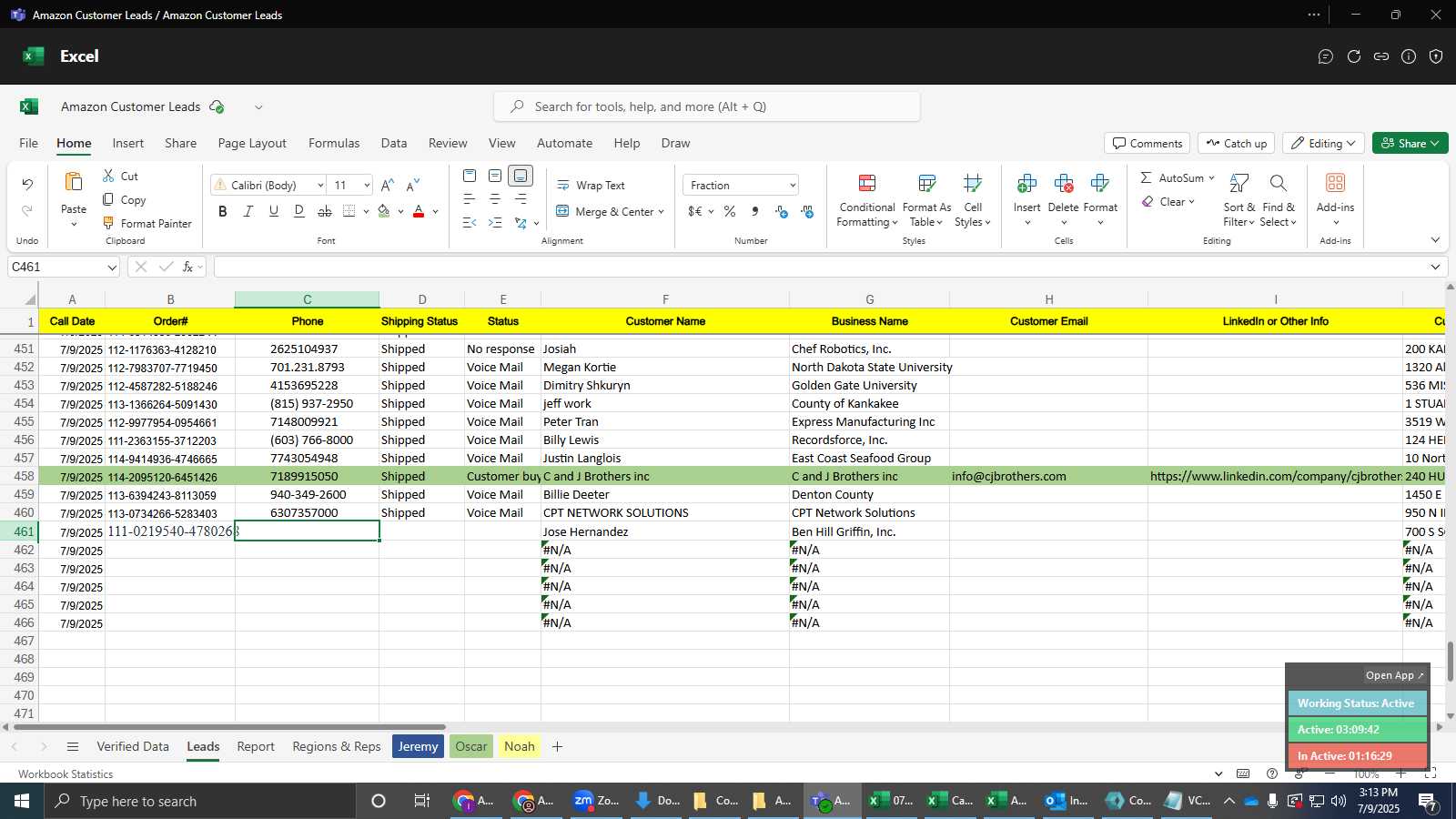Switch to the Verified Data sheet
Screen dimensions: 1456x819
(133, 746)
